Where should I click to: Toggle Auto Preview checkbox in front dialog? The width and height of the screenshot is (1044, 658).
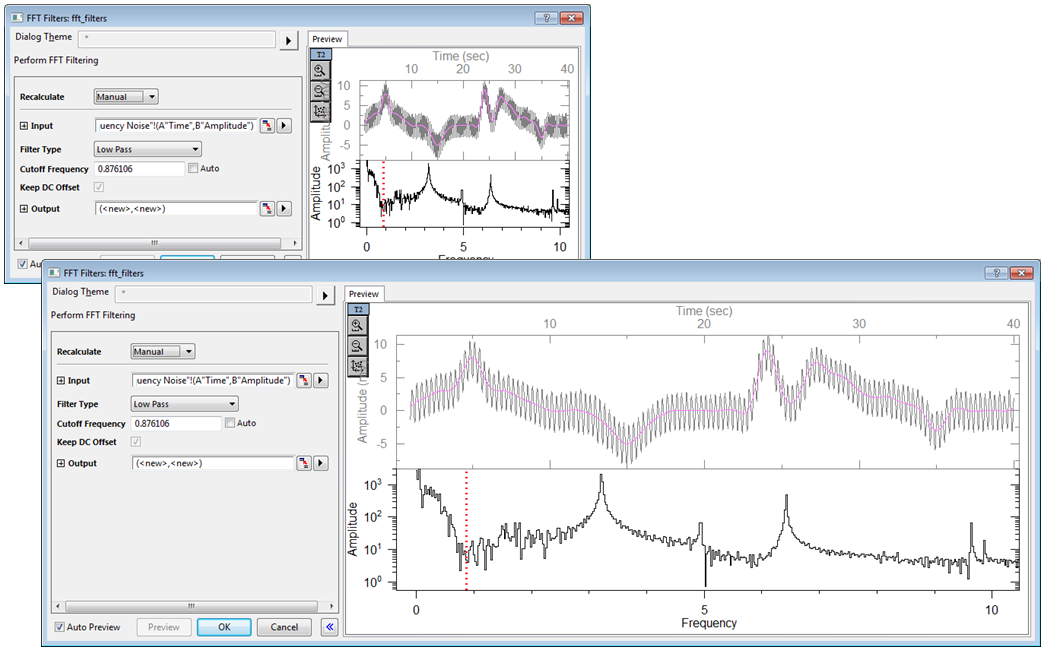61,627
